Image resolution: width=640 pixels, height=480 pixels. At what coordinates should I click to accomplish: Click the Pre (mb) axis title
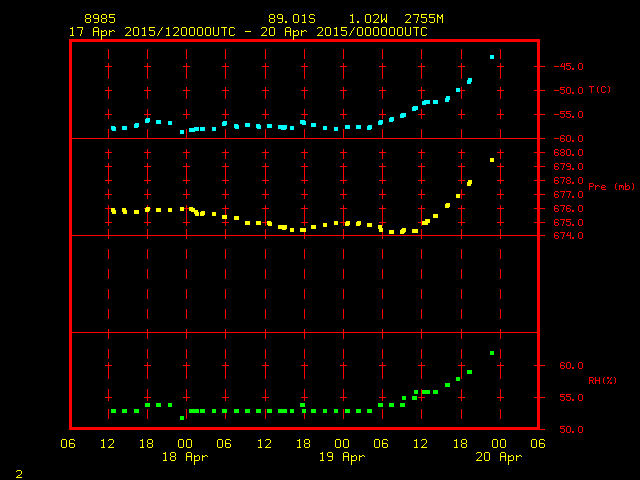point(611,187)
